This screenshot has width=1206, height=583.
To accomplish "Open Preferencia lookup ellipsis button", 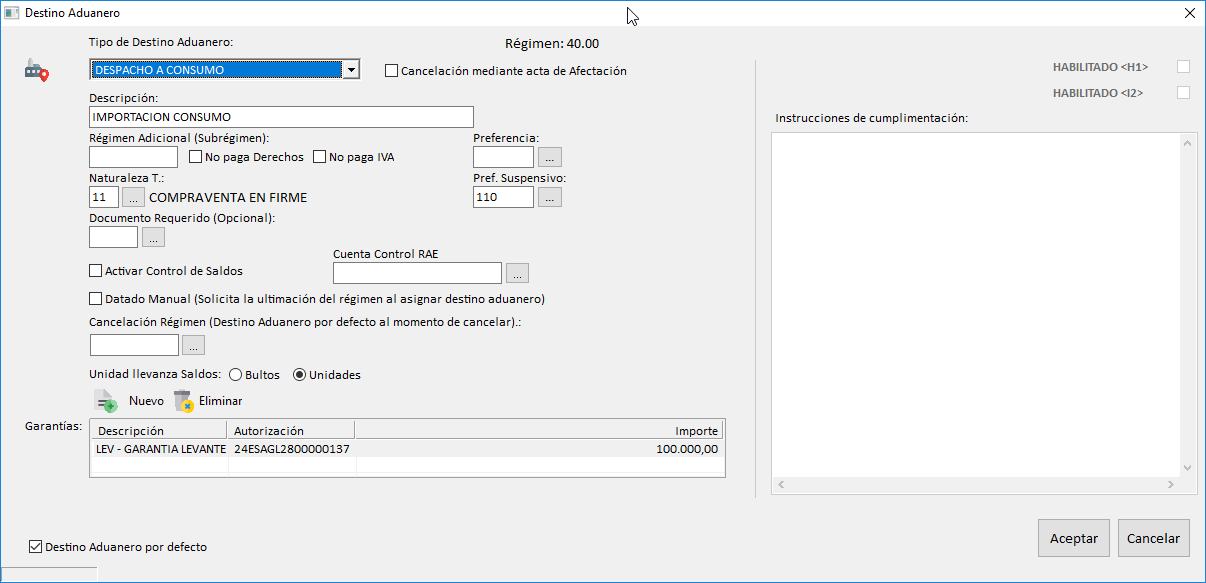I will 550,157.
